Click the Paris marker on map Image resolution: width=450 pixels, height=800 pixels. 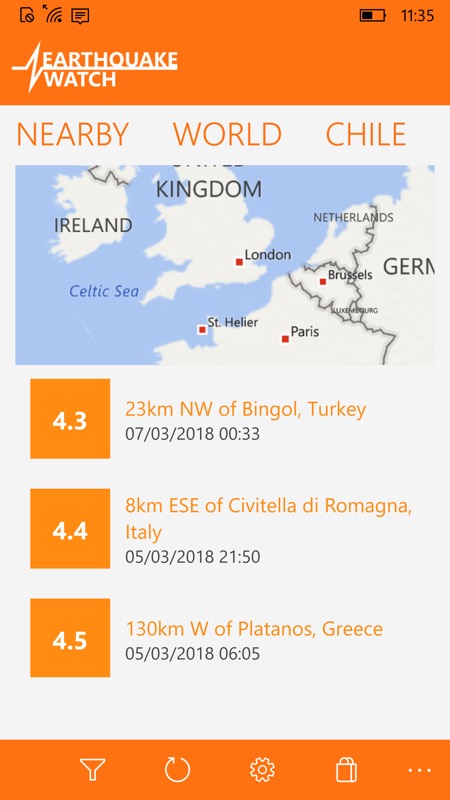285,339
